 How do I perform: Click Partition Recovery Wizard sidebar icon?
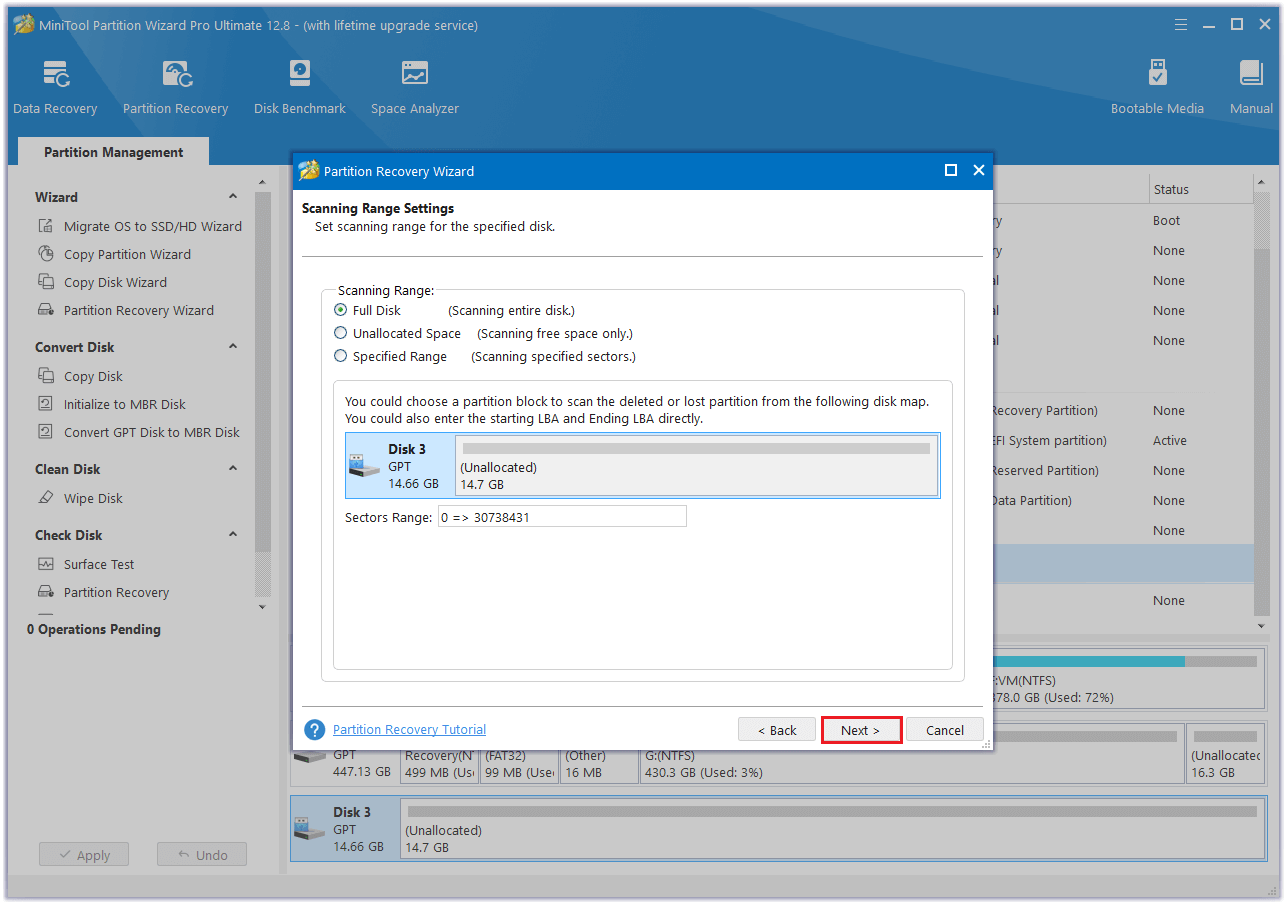46,310
